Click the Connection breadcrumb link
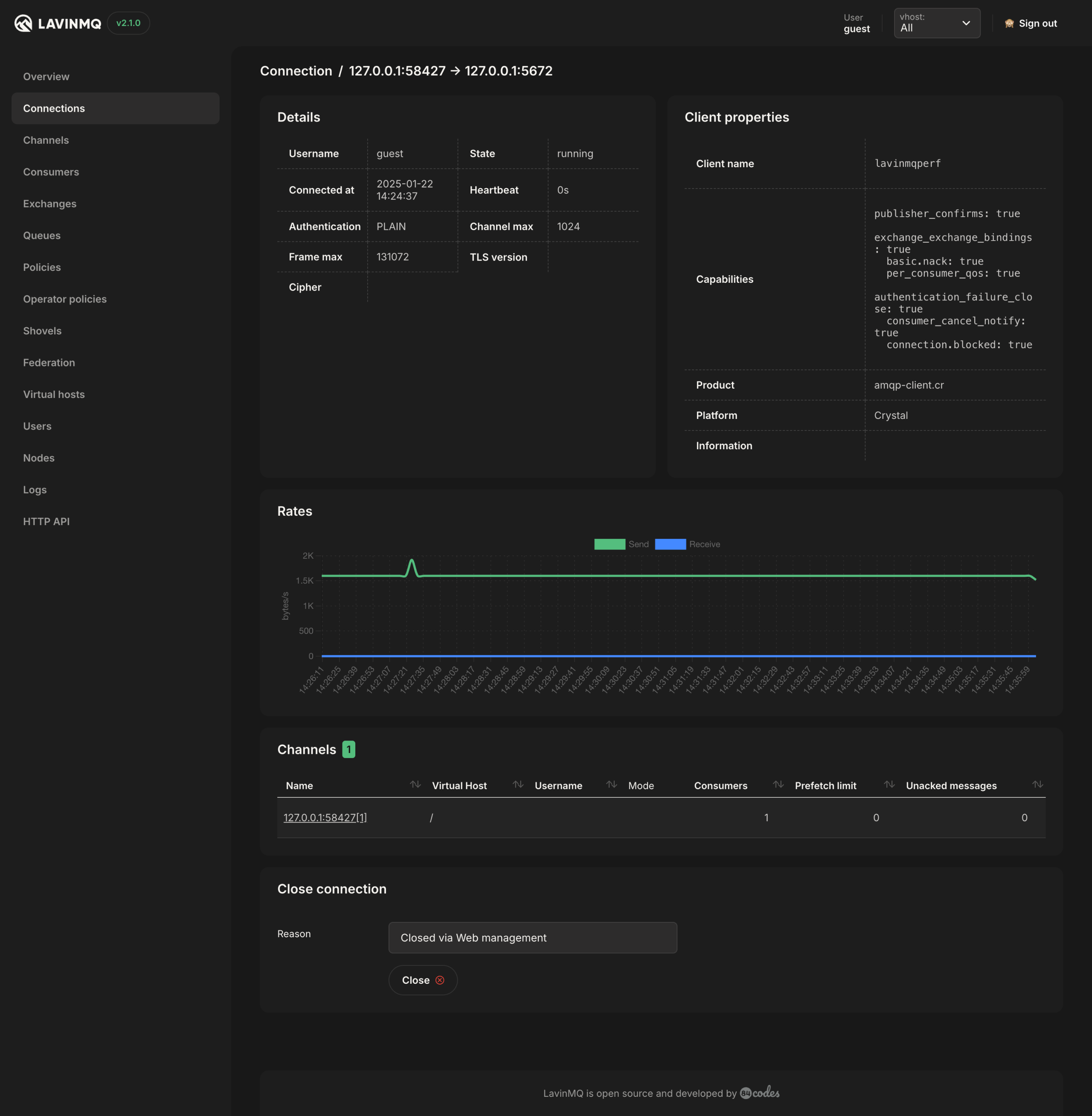Viewport: 1092px width, 1116px height. tap(296, 71)
